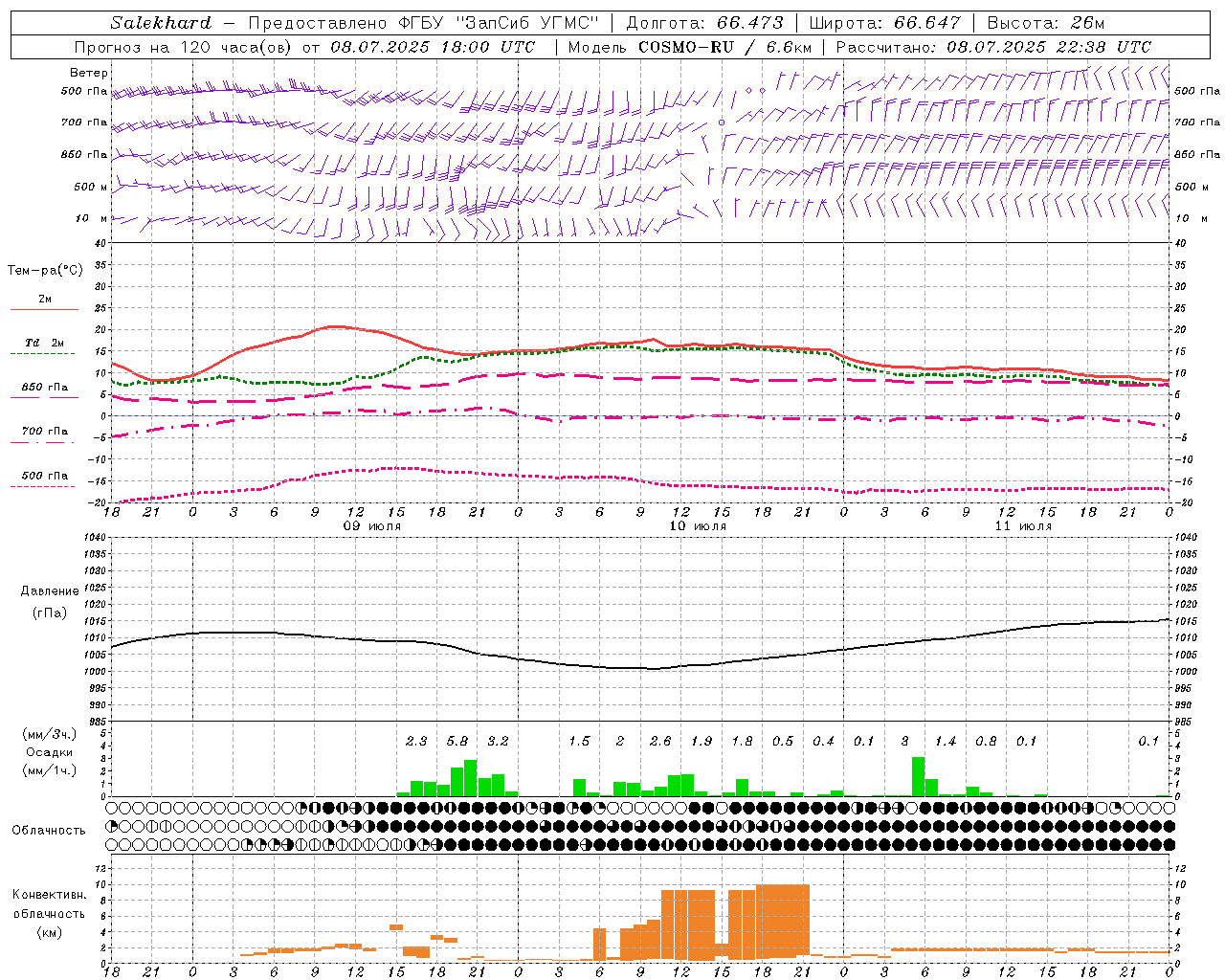Click the precipitation value '1.5'
This screenshot has height=980, width=1225.
click(579, 741)
